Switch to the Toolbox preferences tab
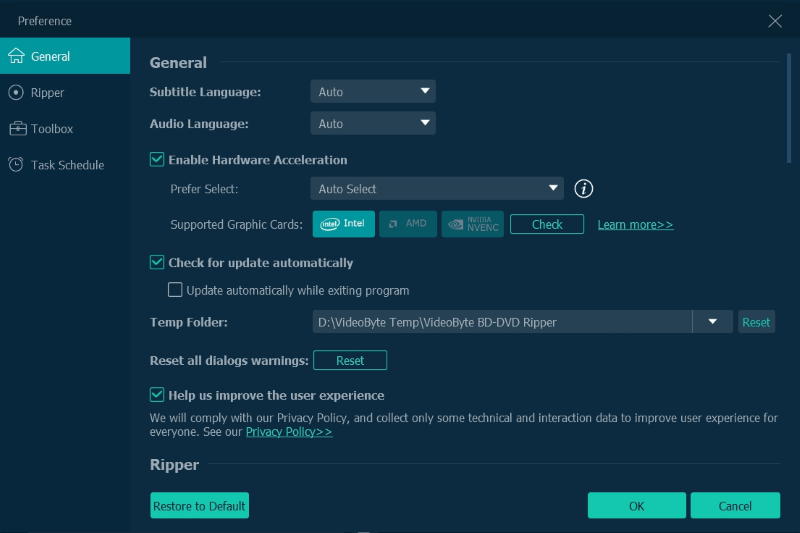This screenshot has width=800, height=533. click(52, 129)
